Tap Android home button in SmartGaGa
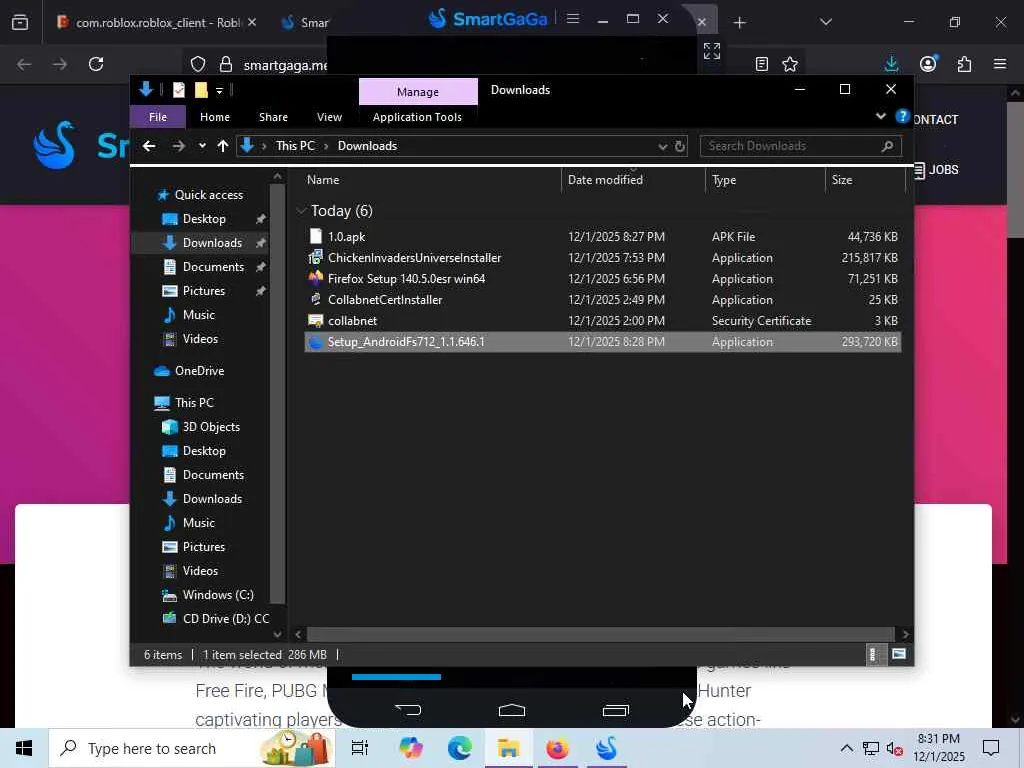 512,710
